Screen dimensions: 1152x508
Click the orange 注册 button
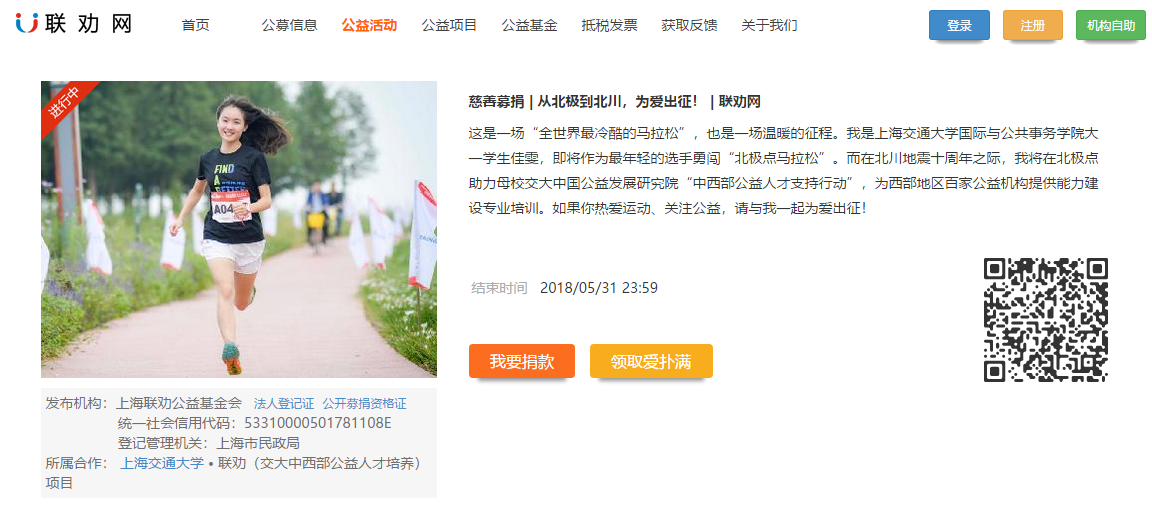tap(1033, 26)
